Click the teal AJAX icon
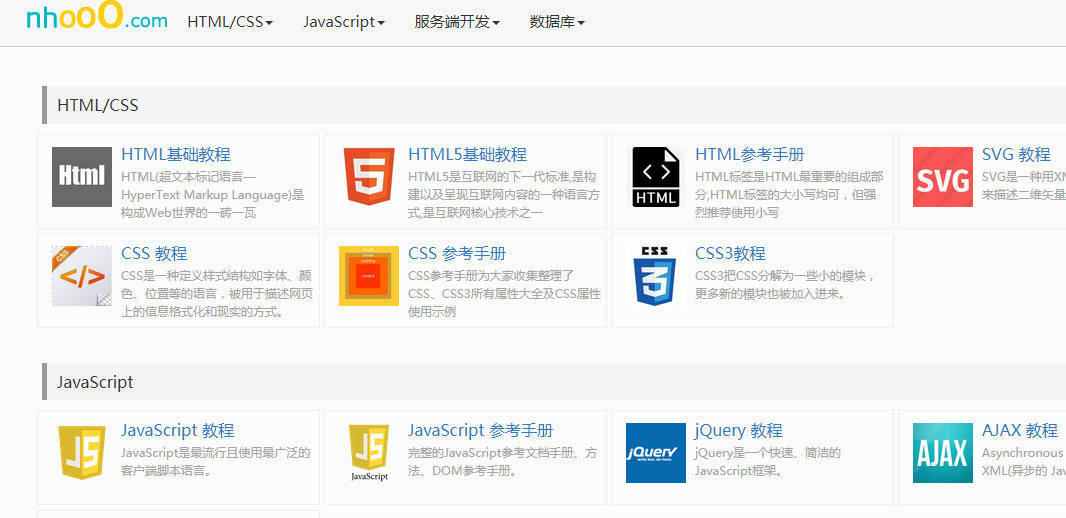 (942, 453)
